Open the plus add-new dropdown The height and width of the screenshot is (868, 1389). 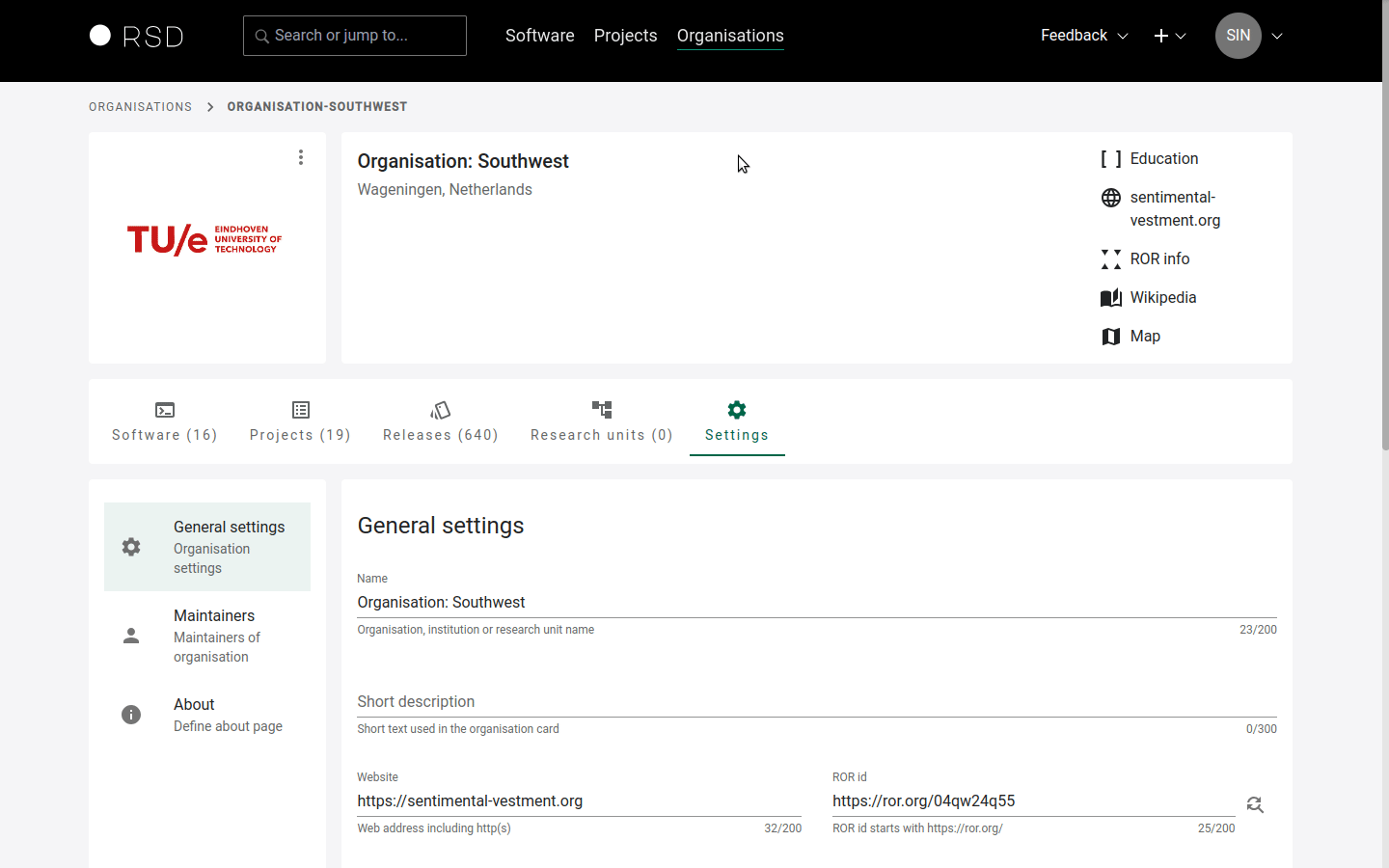pyautogui.click(x=1169, y=36)
